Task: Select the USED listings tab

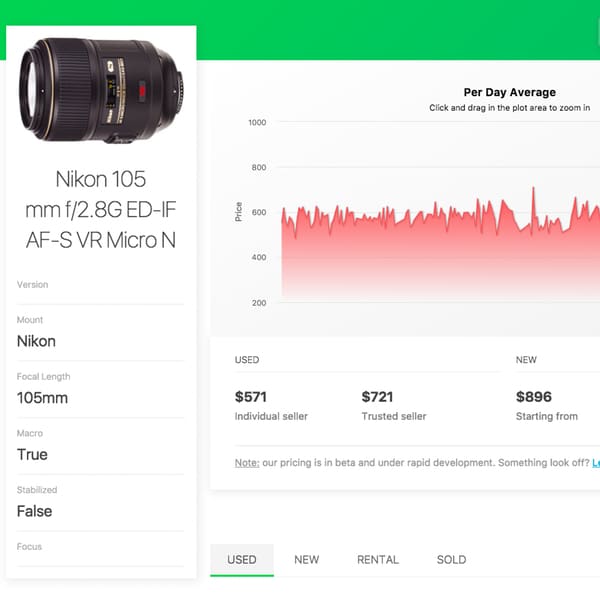Action: (x=242, y=560)
